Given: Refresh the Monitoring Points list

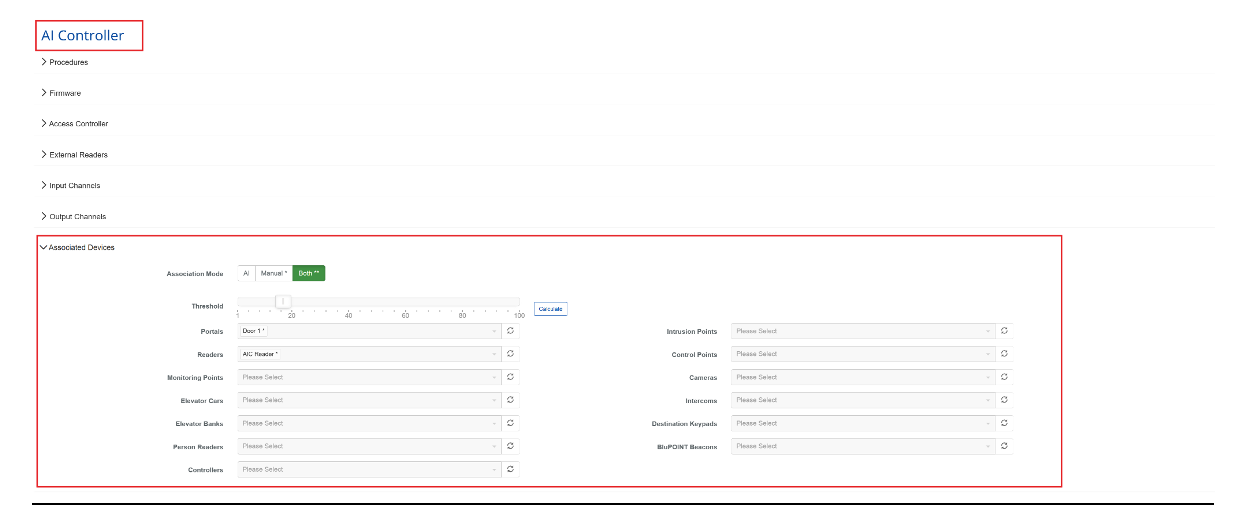Looking at the screenshot, I should tap(510, 377).
